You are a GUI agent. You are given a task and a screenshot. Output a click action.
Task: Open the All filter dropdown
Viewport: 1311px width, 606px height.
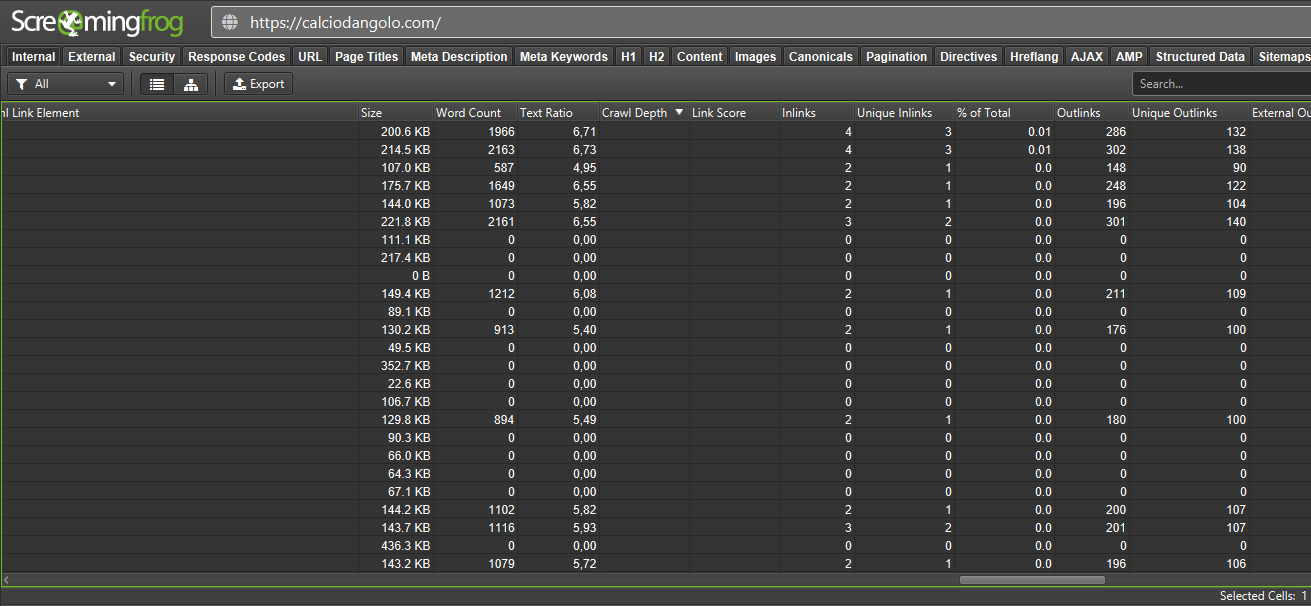(66, 84)
